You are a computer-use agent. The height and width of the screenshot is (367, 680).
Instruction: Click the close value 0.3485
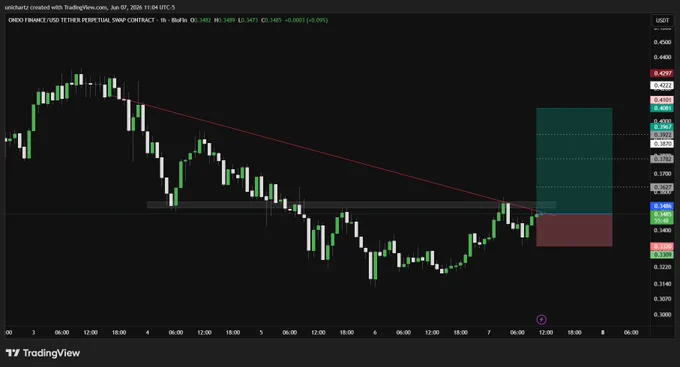273,20
